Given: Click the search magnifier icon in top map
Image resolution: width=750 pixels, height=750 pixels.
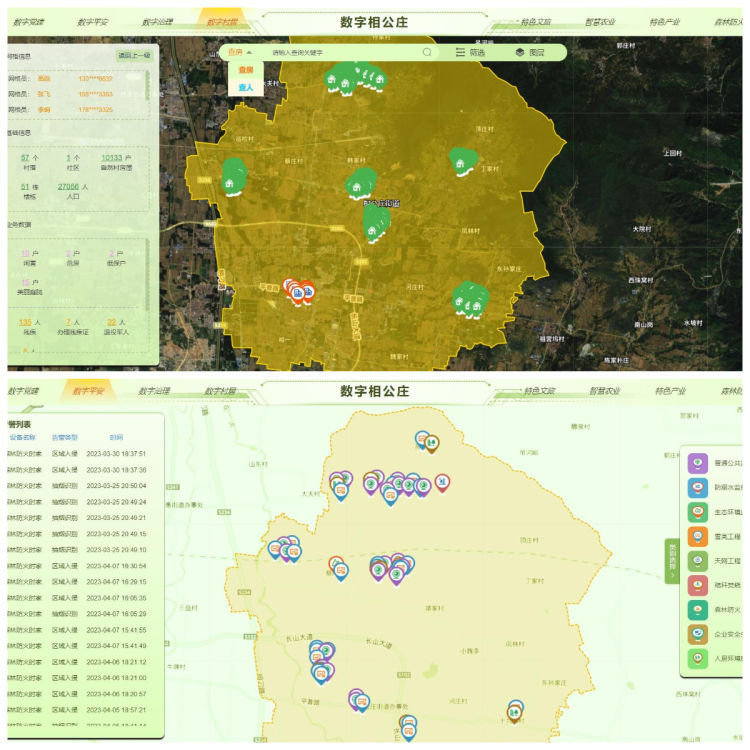Looking at the screenshot, I should pos(427,52).
